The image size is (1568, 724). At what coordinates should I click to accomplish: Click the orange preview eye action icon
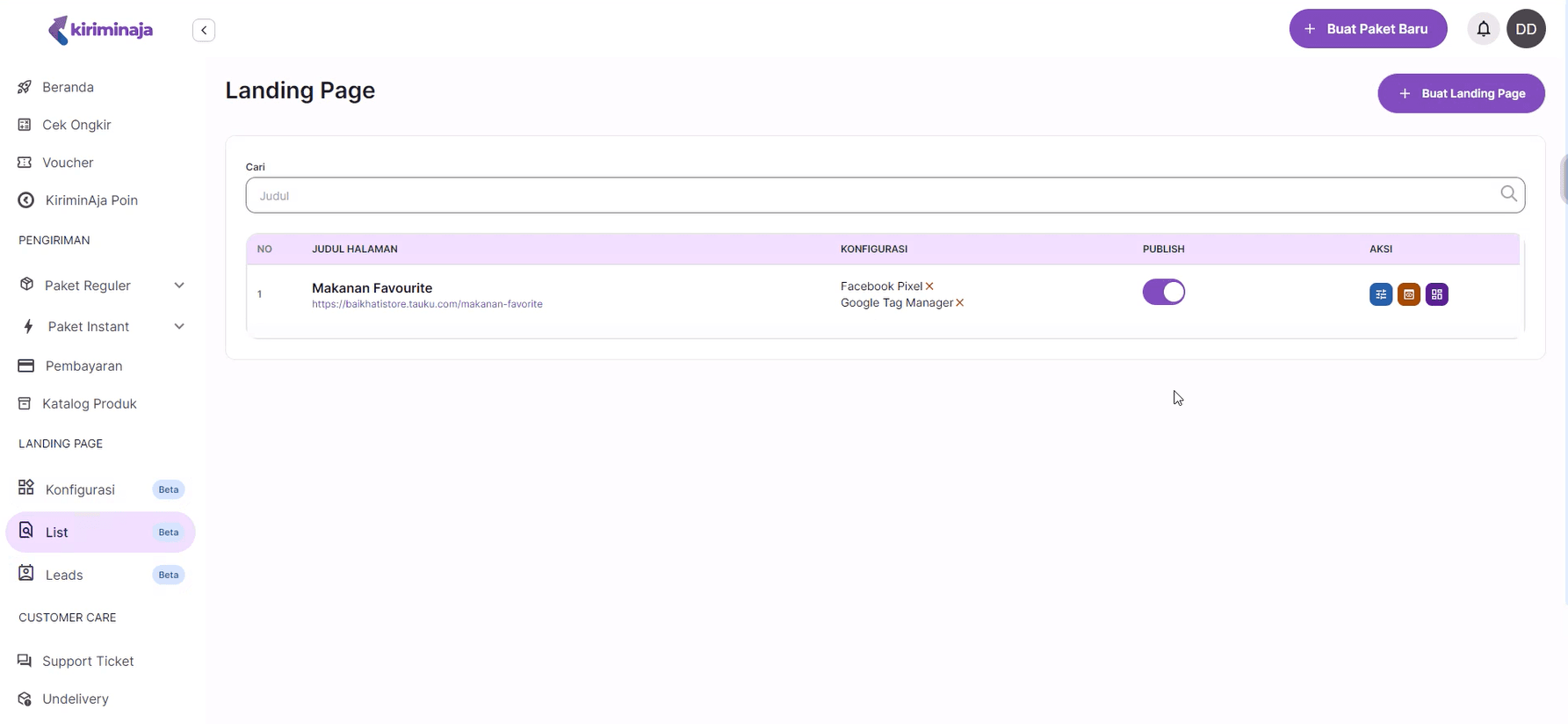point(1408,294)
